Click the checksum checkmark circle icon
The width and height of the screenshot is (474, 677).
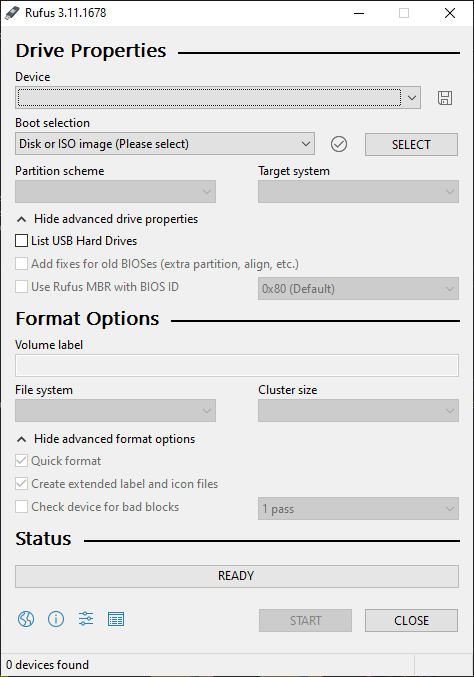tap(339, 144)
